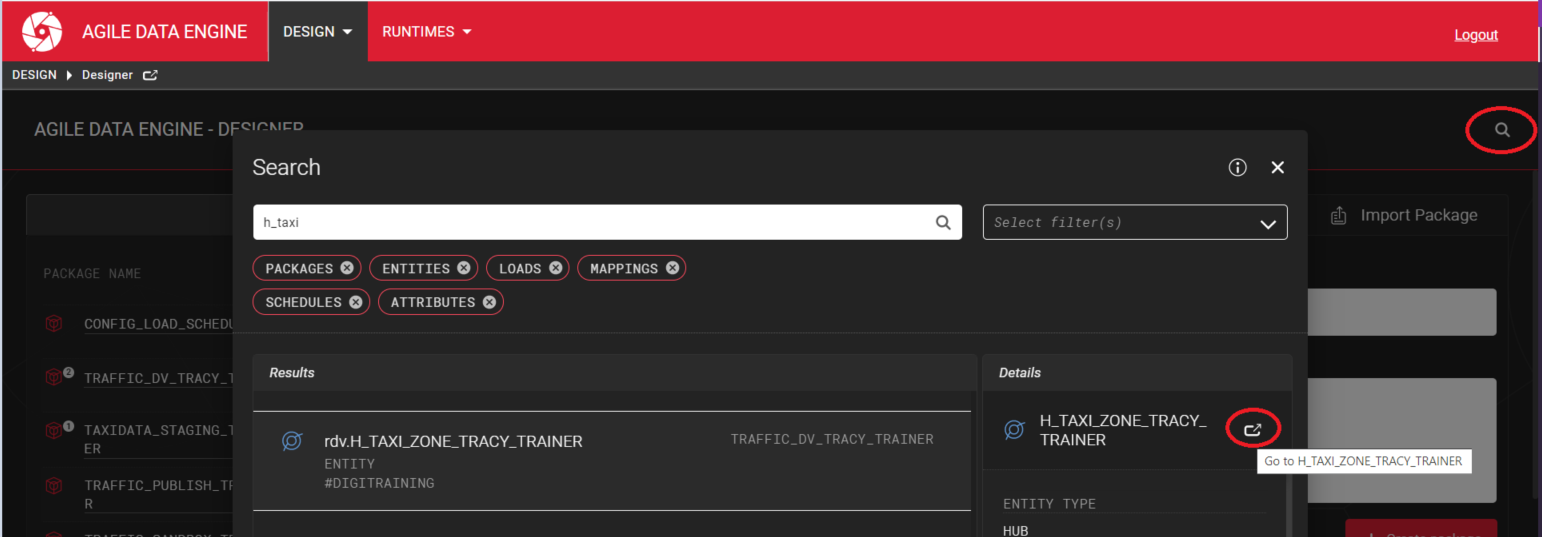Viewport: 1542px width, 537px height.
Task: Open the RUNTIMES dropdown menu
Action: click(x=426, y=32)
